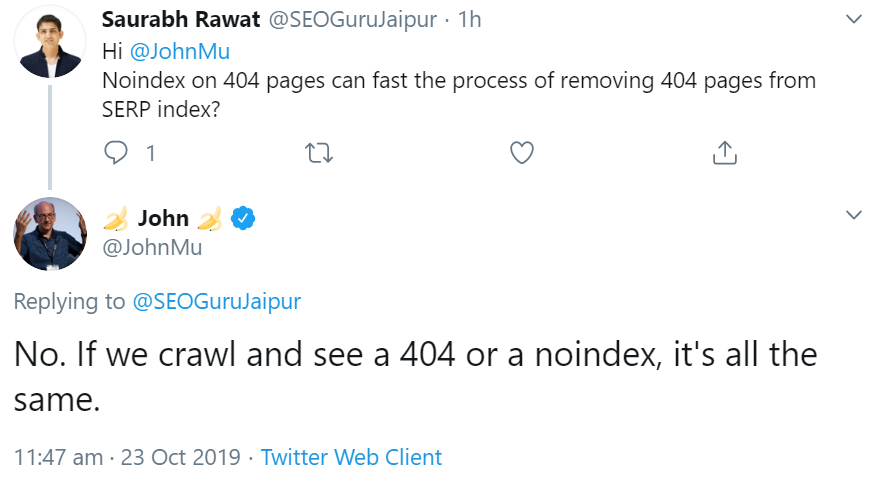Image resolution: width=883 pixels, height=488 pixels.
Task: Expand John's tweet options chevron
Action: point(853,215)
